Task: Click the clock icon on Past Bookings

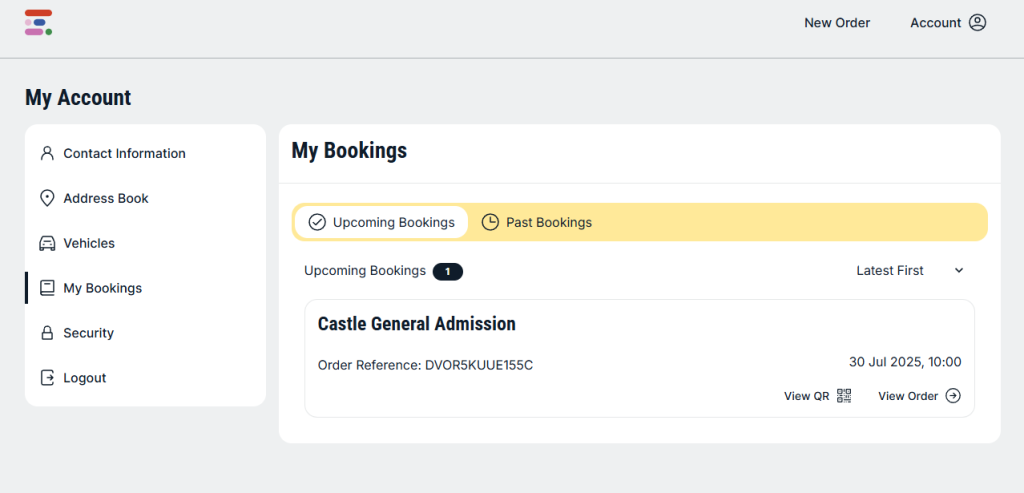Action: pyautogui.click(x=490, y=222)
